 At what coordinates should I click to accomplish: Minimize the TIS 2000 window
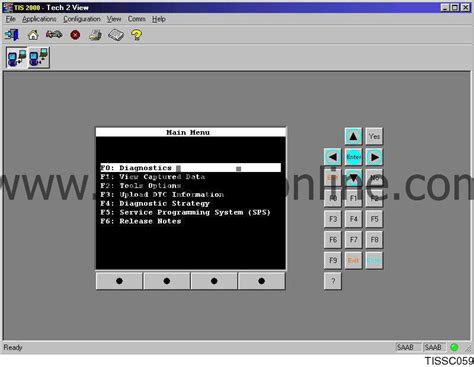445,7
